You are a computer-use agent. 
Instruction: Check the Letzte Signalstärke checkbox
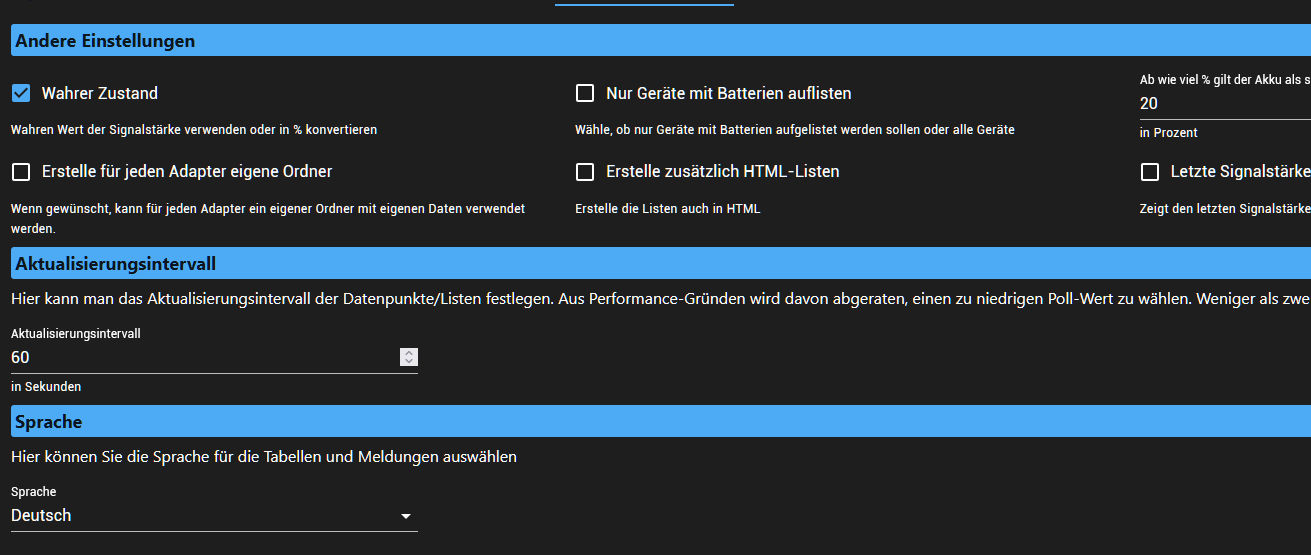(x=1150, y=172)
